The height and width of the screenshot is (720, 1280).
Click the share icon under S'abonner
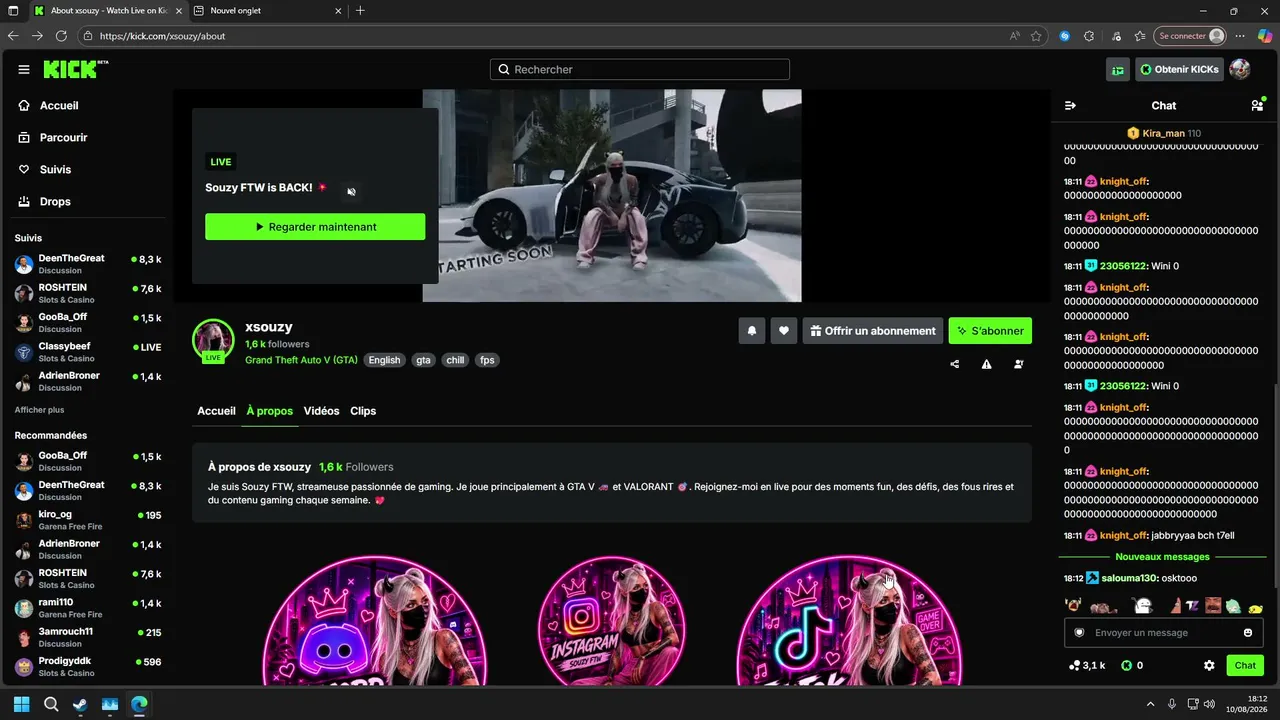click(955, 364)
